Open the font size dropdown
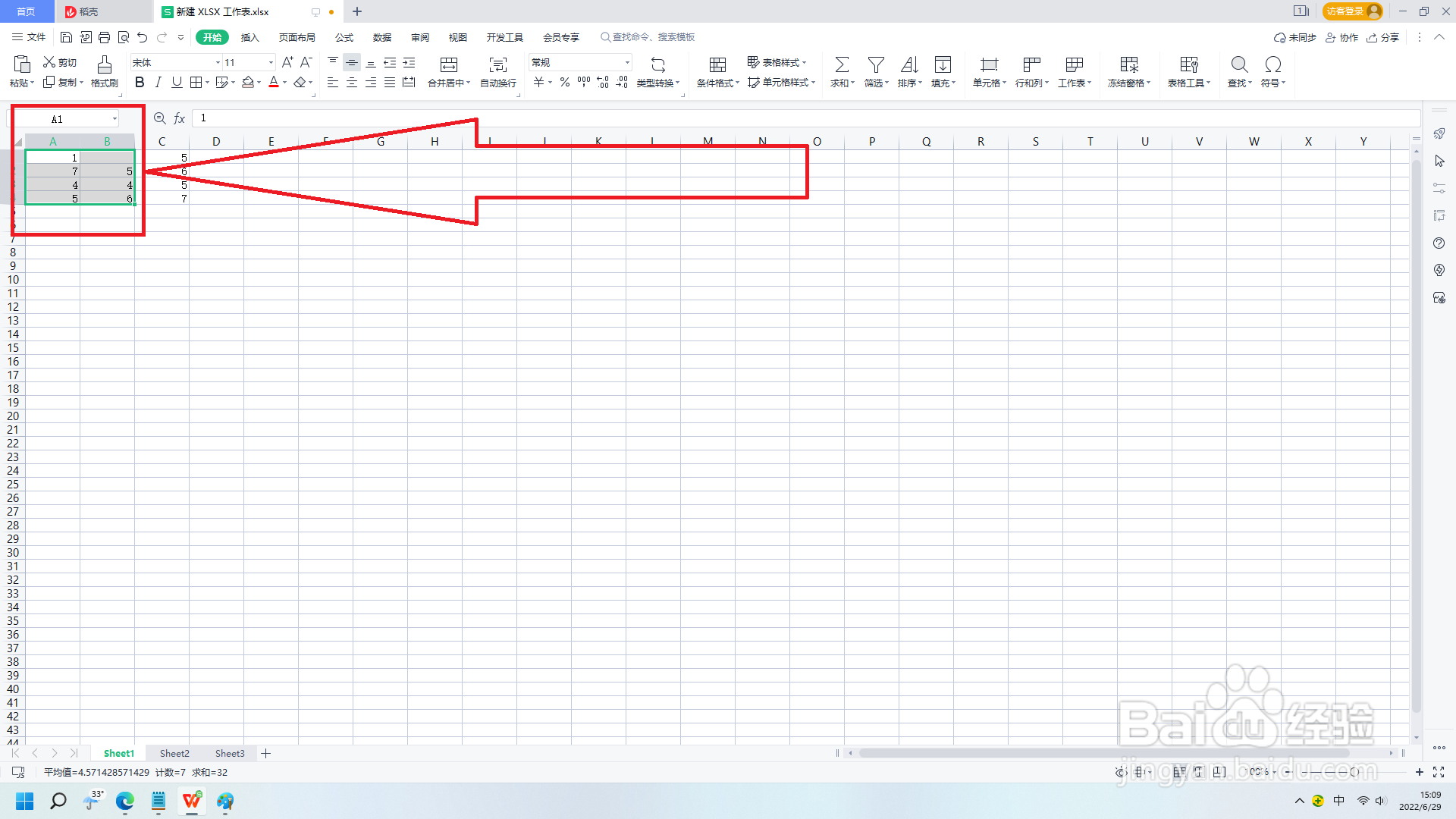The height and width of the screenshot is (819, 1456). tap(271, 63)
